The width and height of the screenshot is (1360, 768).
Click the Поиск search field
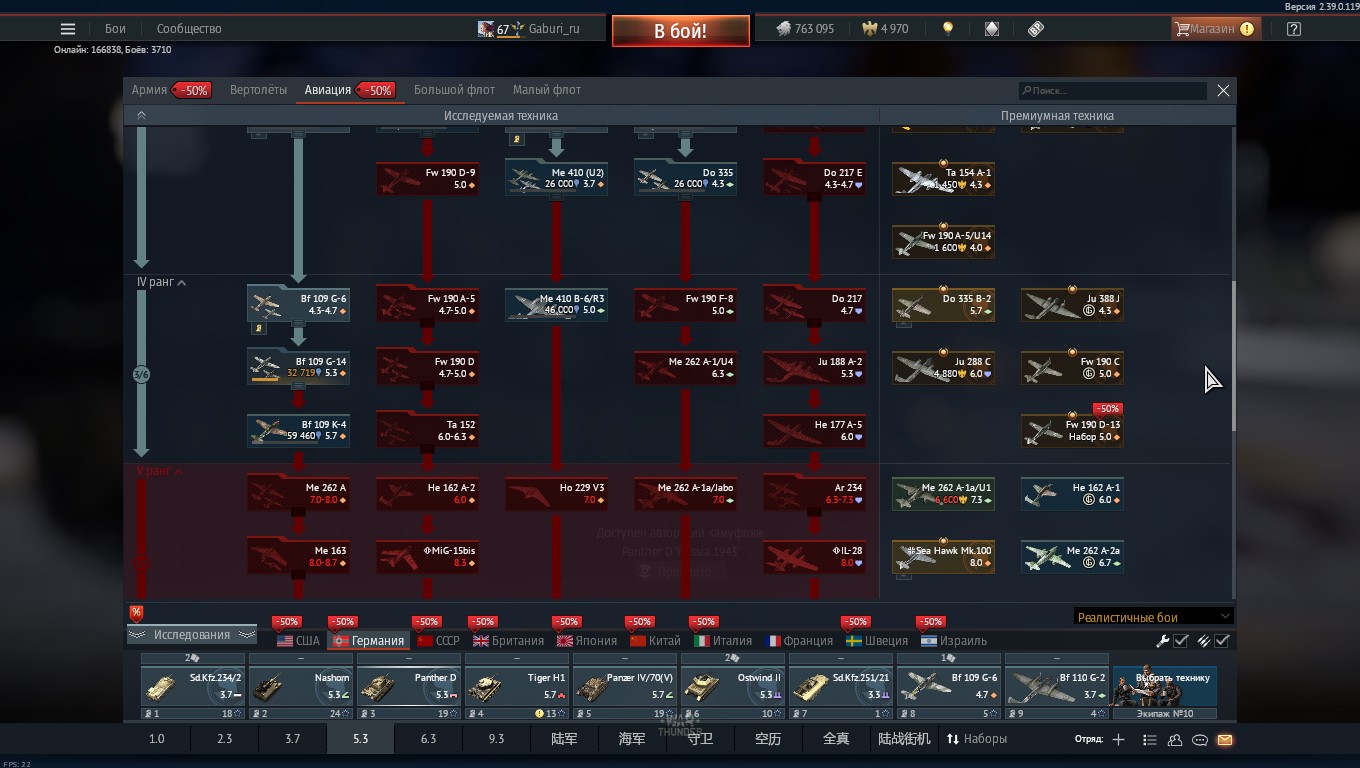(x=1112, y=91)
